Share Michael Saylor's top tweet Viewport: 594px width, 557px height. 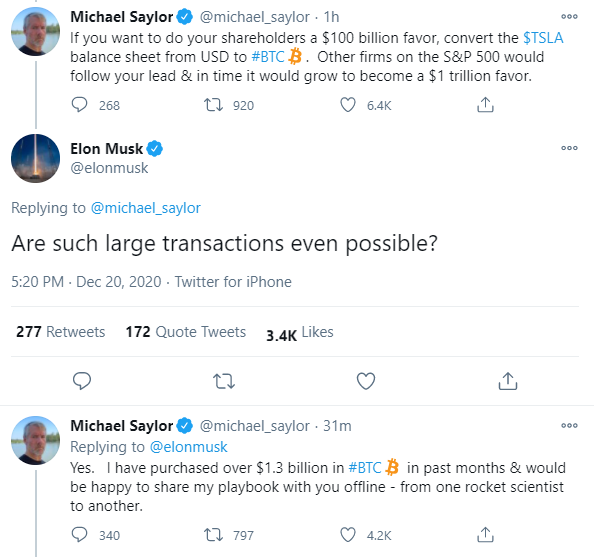coord(485,105)
